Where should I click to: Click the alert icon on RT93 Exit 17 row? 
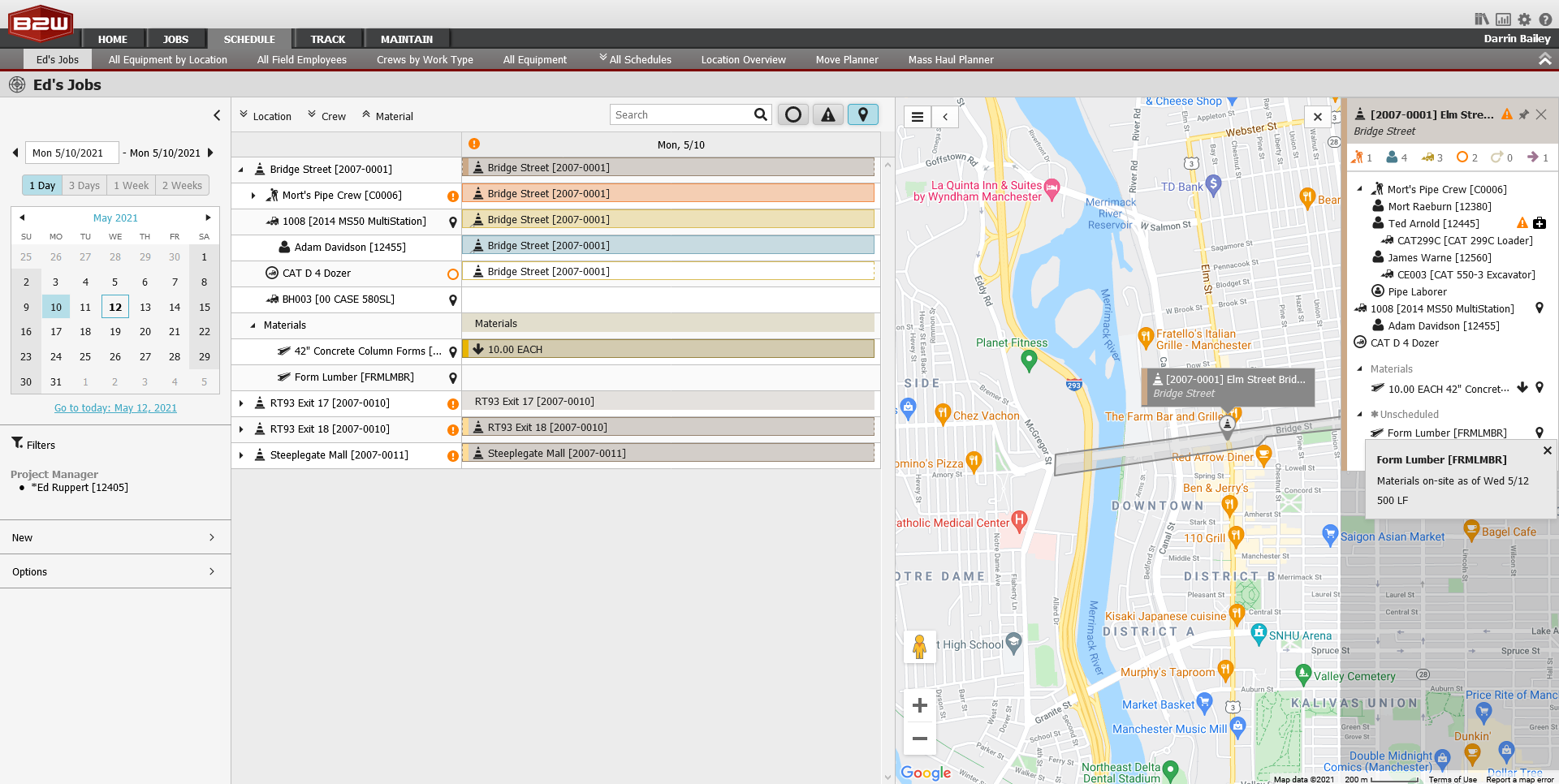tap(453, 404)
